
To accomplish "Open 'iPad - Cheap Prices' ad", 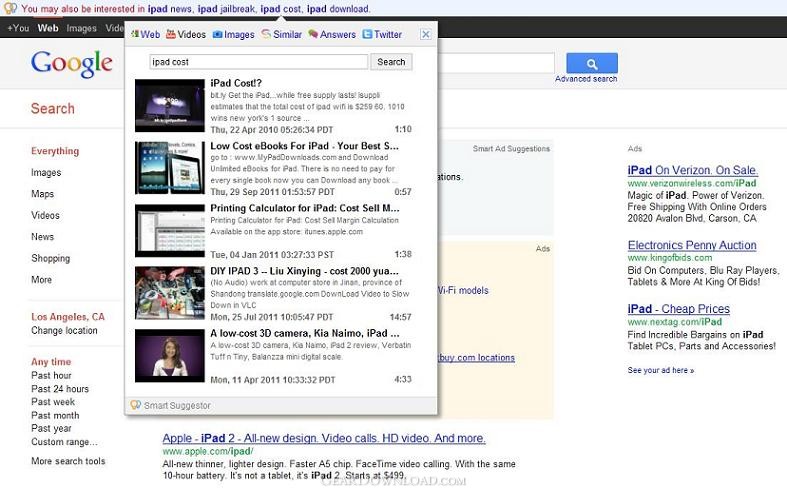I will tap(679, 308).
